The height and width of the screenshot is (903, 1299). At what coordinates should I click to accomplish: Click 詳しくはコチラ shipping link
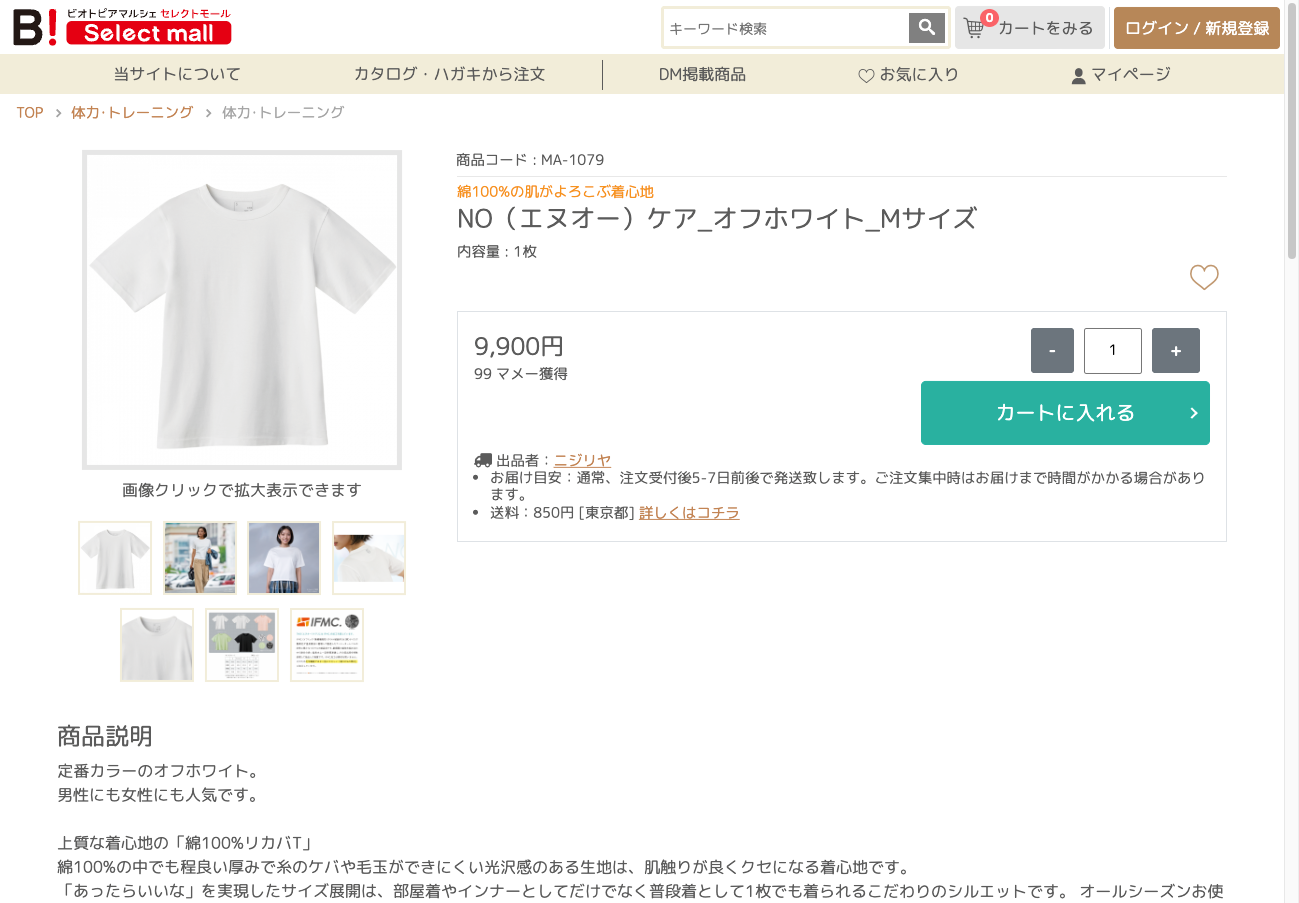tap(688, 511)
